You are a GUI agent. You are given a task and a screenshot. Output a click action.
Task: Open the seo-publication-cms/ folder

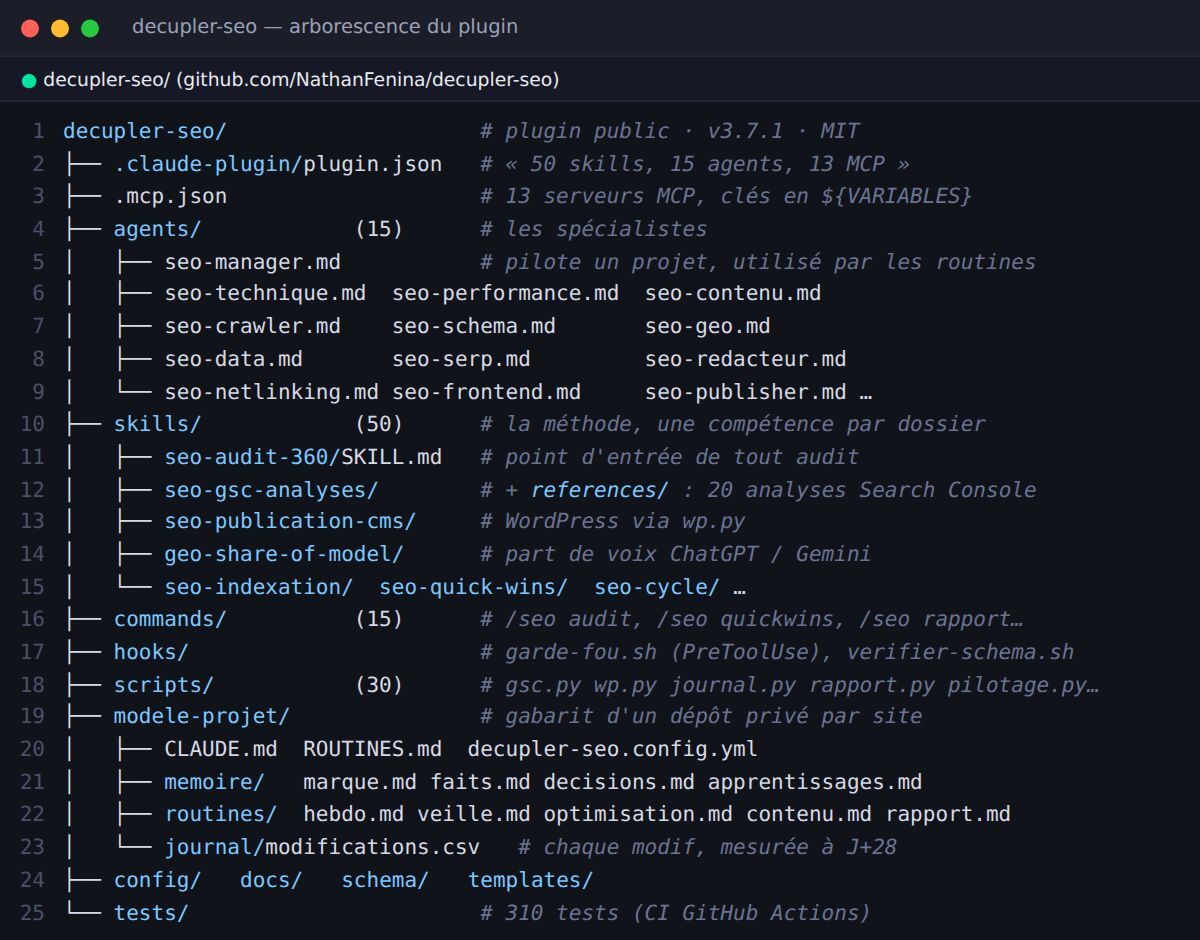(x=290, y=521)
